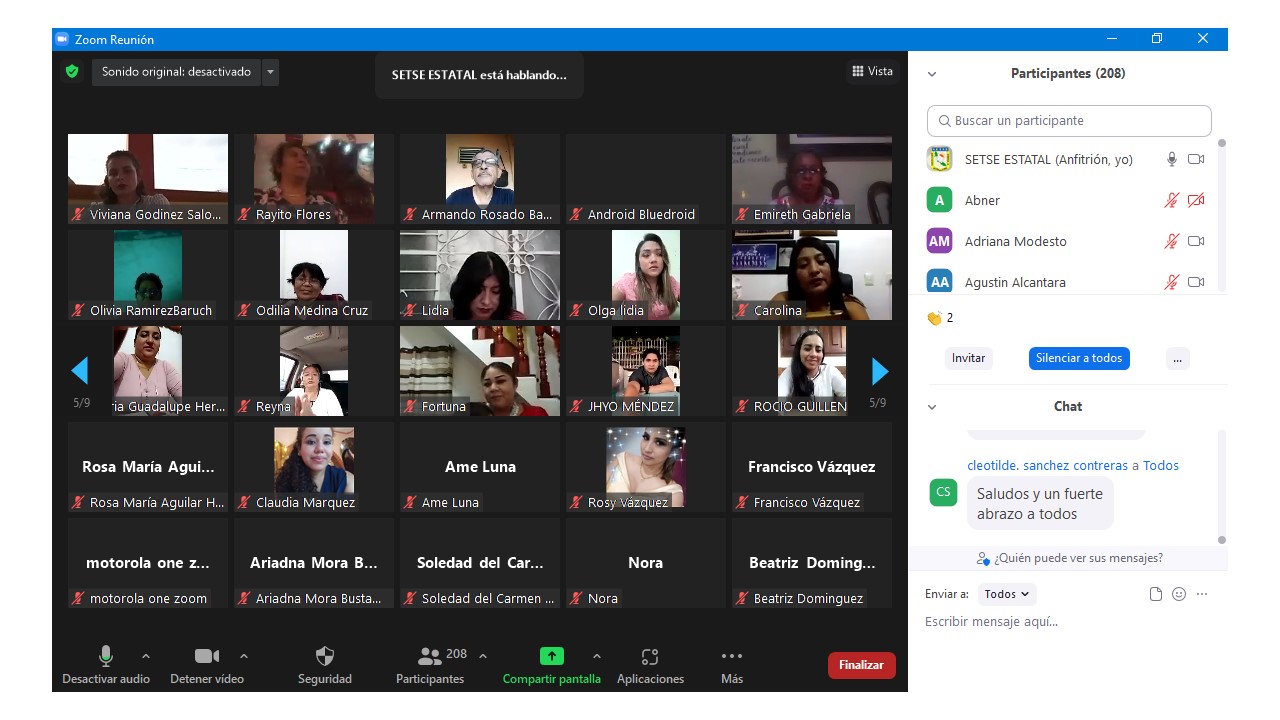This screenshot has height=720, width=1280.
Task: Click the search magnifier icon in participants
Action: [944, 121]
